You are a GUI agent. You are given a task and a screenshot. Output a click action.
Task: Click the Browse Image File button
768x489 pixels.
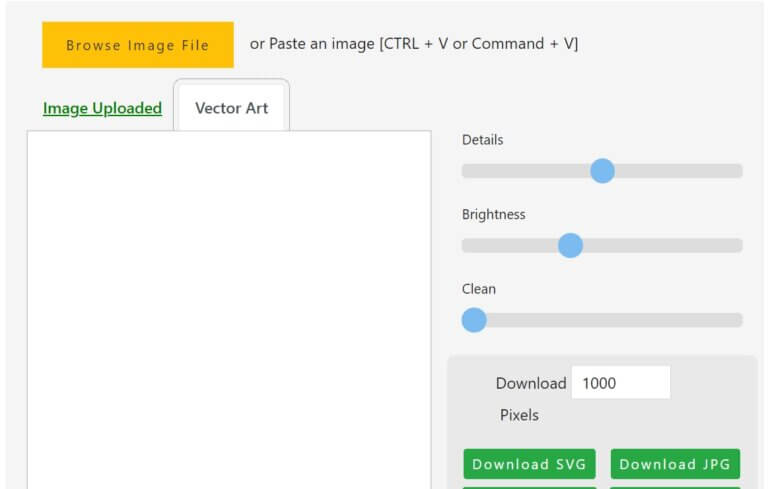tap(137, 45)
